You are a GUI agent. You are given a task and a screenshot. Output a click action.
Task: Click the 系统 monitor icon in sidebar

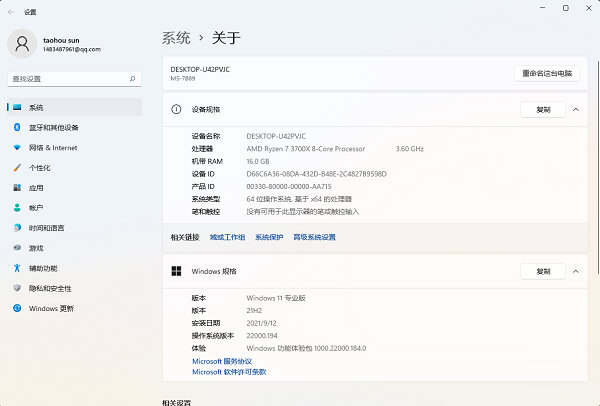tap(17, 107)
